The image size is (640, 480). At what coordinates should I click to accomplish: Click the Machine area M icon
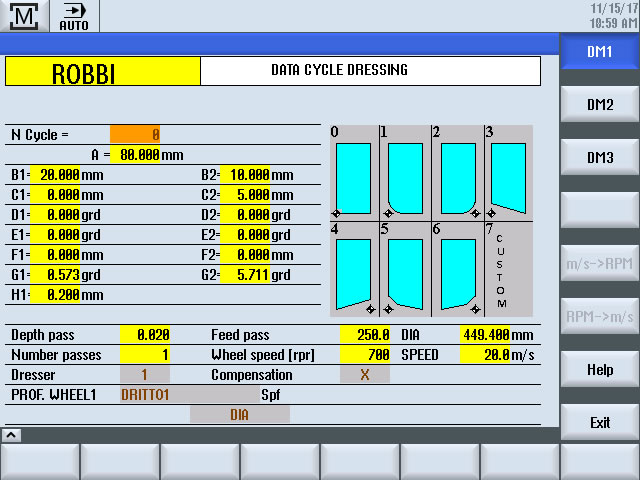point(24,16)
